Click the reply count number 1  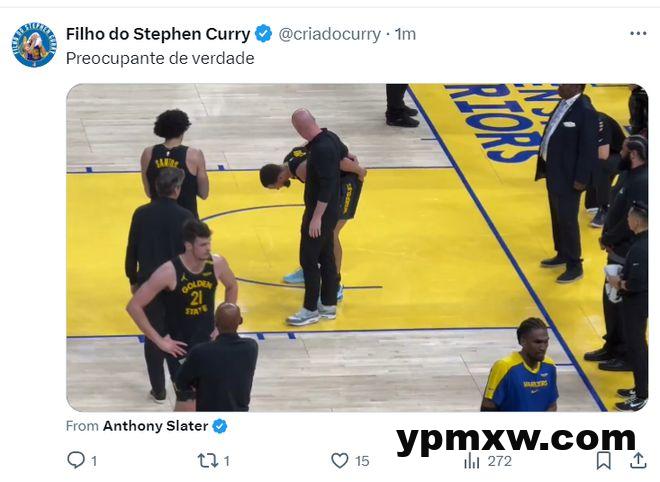point(94,461)
